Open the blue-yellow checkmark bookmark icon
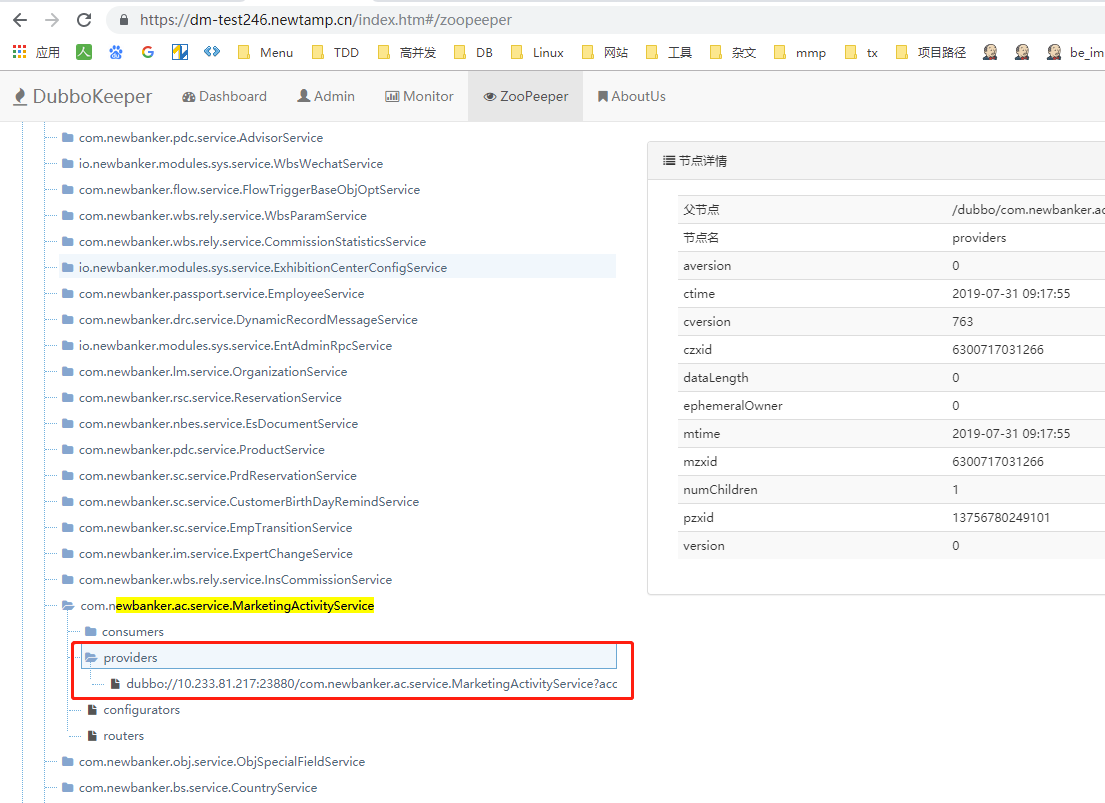1105x803 pixels. click(180, 52)
